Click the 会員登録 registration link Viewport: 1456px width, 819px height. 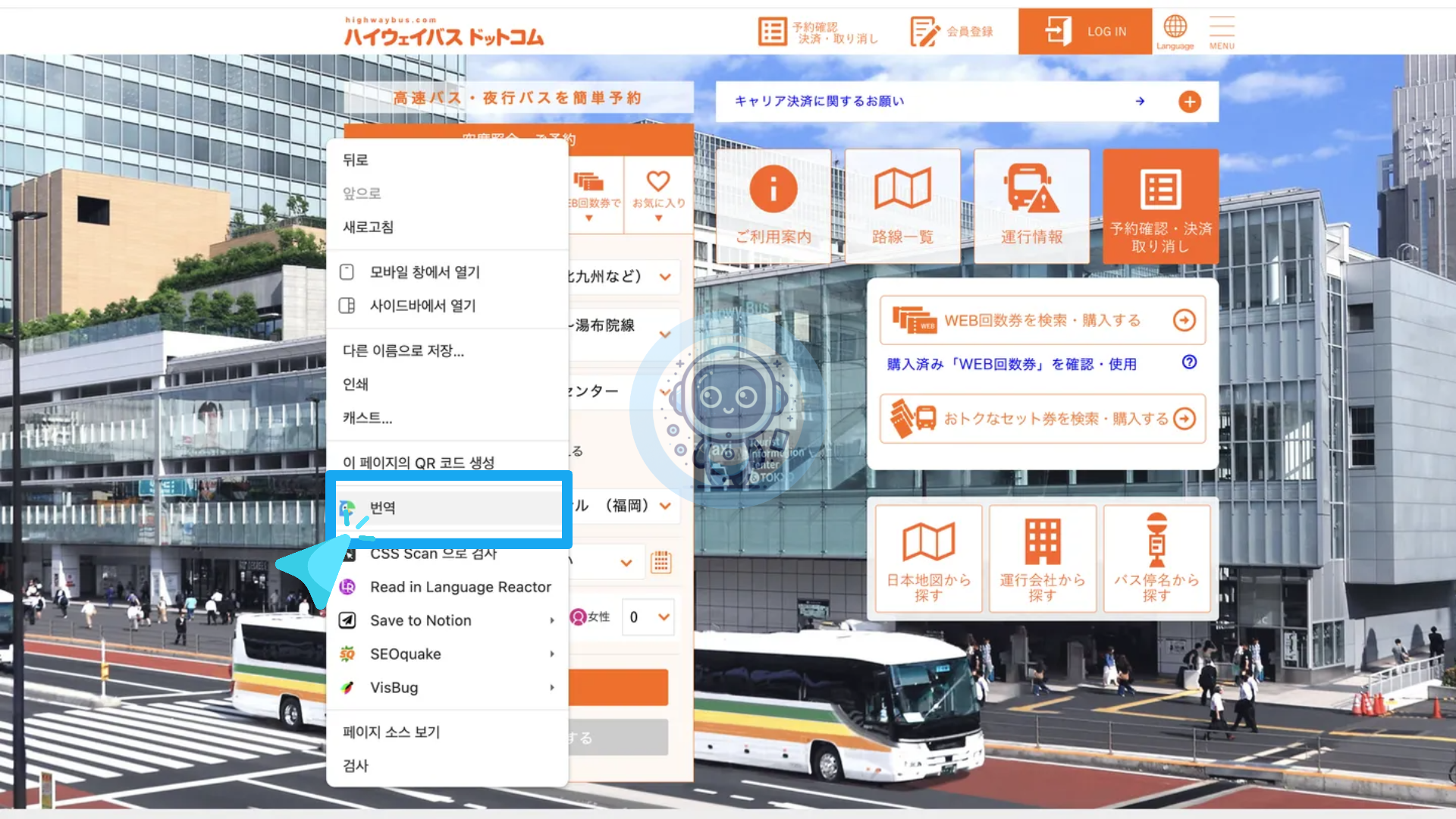pyautogui.click(x=952, y=32)
